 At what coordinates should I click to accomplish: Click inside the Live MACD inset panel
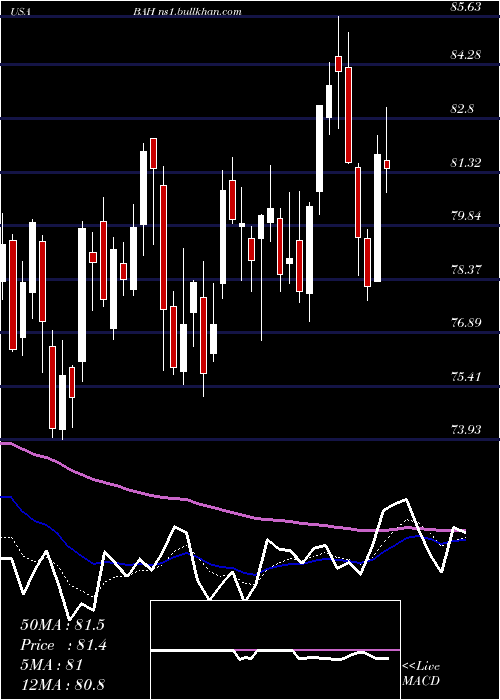[275, 650]
